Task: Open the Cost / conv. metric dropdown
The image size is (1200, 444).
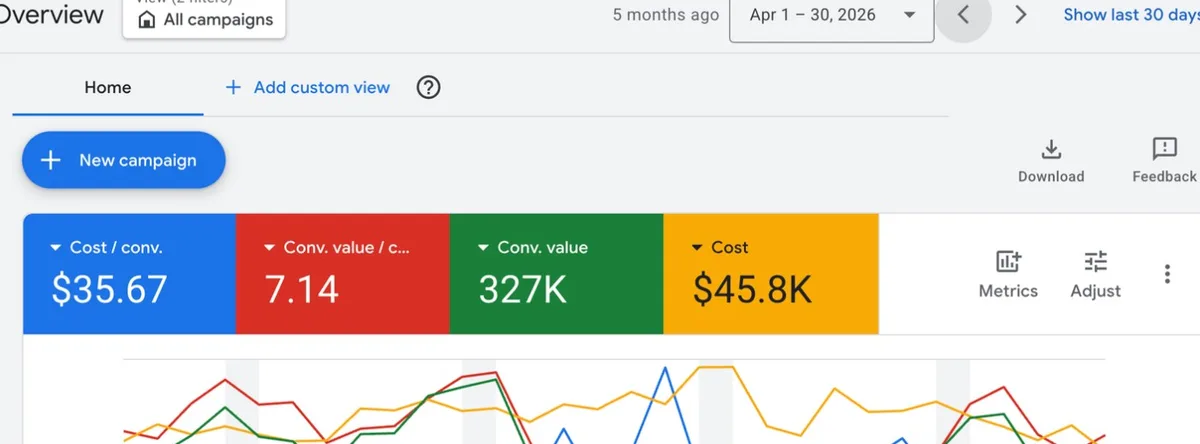Action: point(106,247)
